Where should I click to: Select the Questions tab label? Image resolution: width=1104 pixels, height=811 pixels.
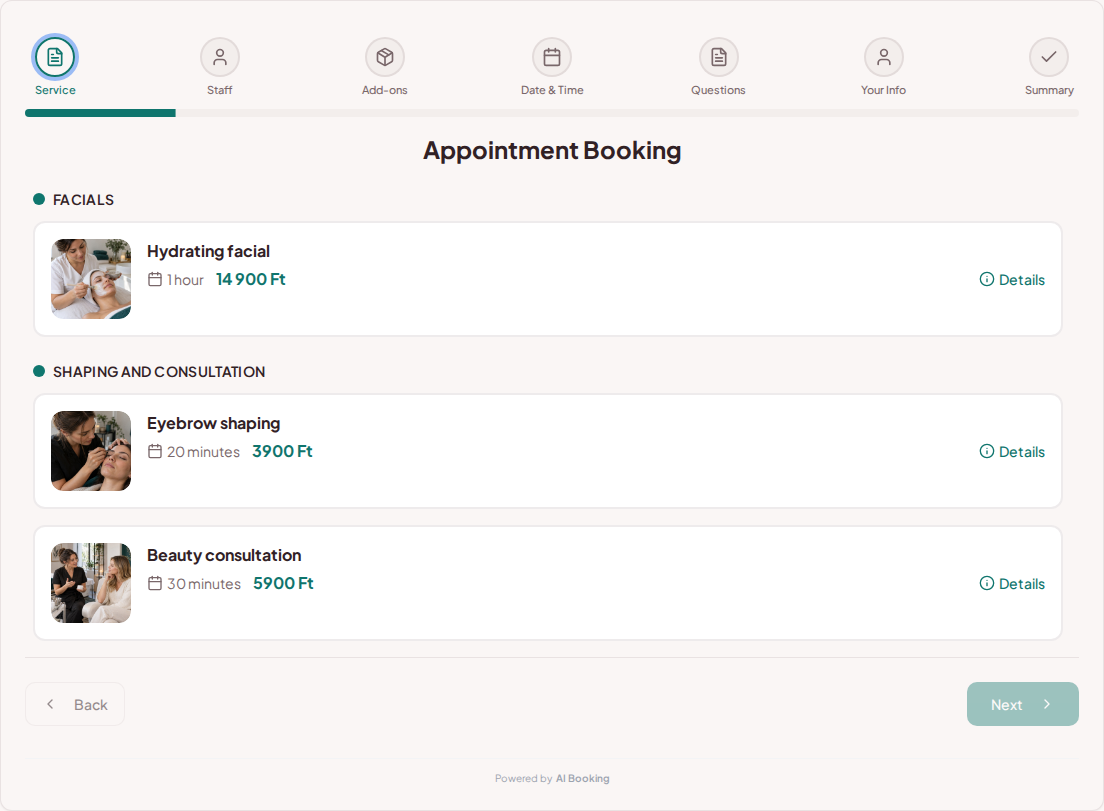click(x=718, y=90)
